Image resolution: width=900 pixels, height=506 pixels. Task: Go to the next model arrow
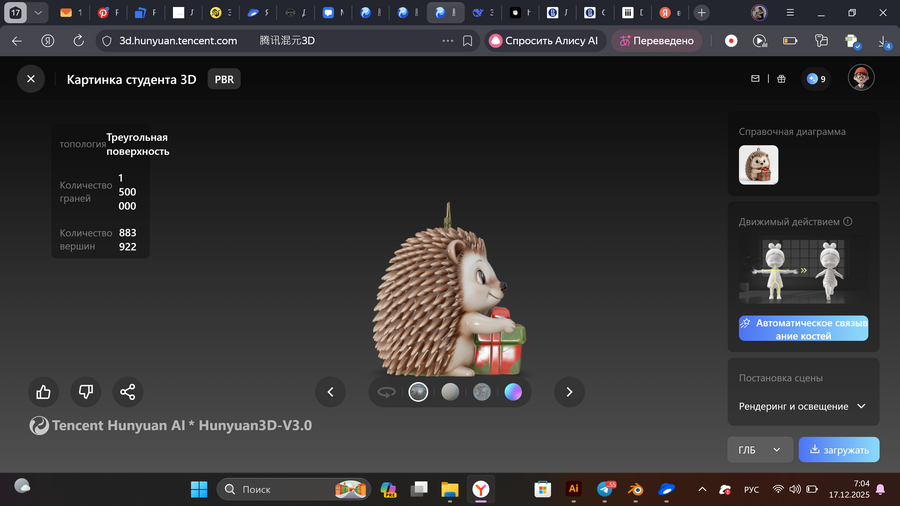[x=569, y=392]
